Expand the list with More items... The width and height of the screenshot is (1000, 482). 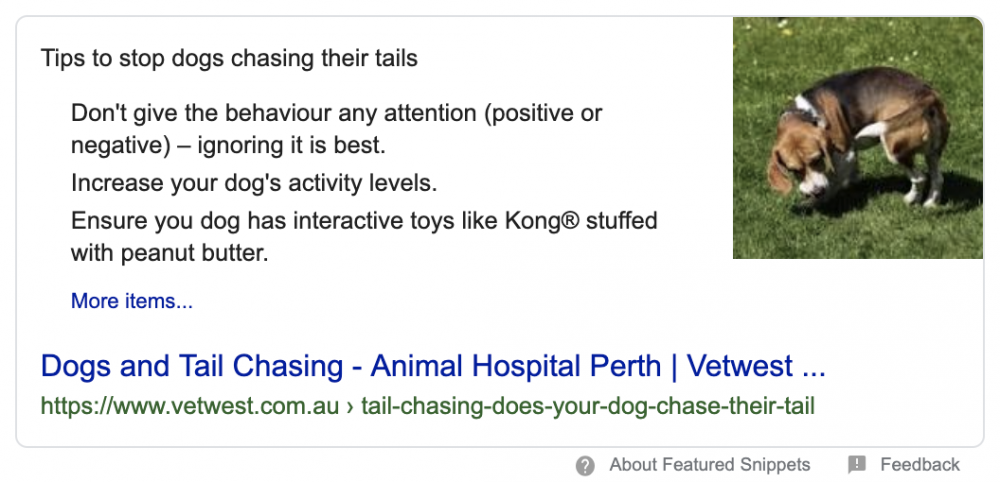(x=132, y=301)
